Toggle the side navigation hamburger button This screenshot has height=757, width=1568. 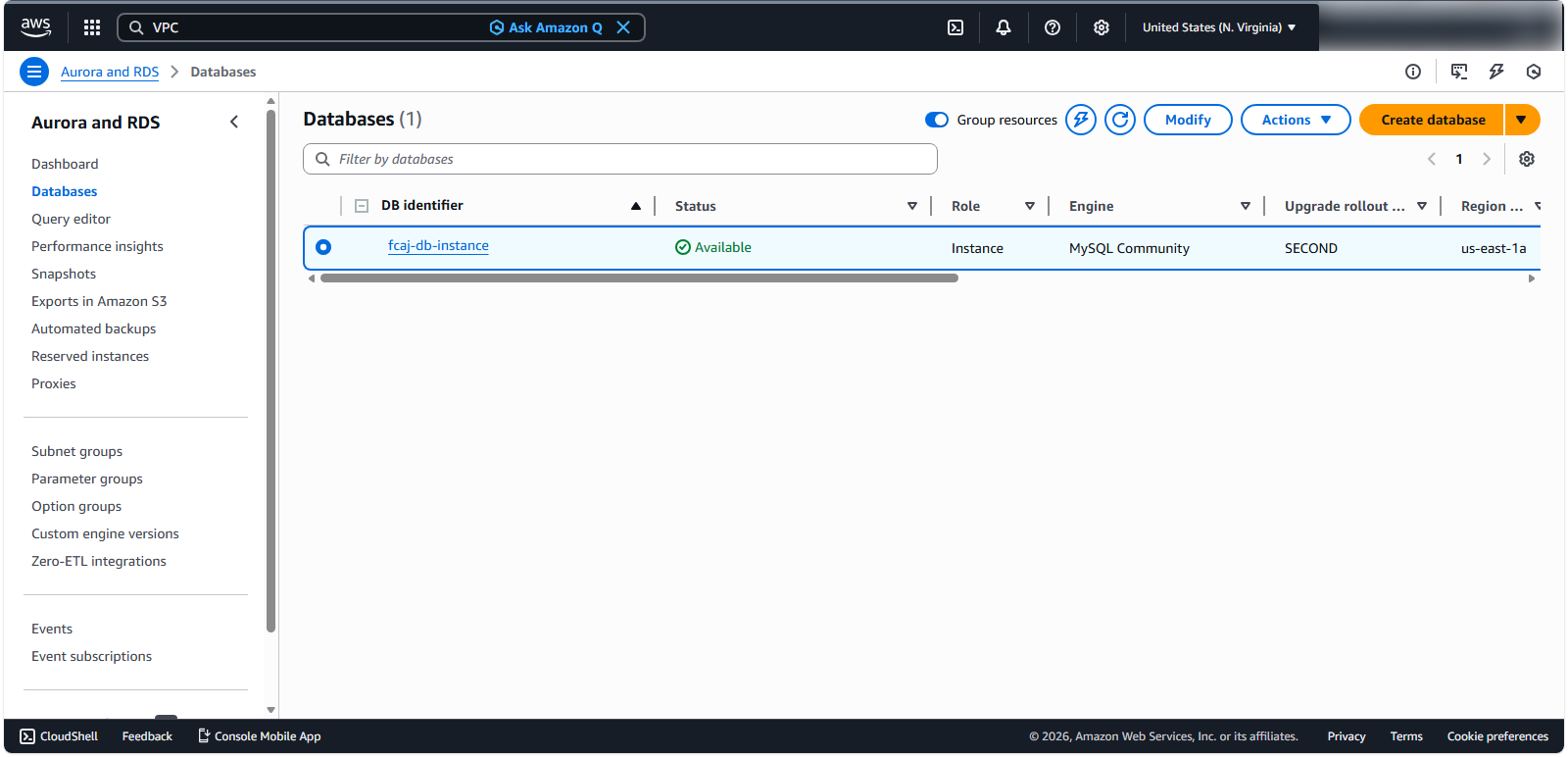click(34, 72)
